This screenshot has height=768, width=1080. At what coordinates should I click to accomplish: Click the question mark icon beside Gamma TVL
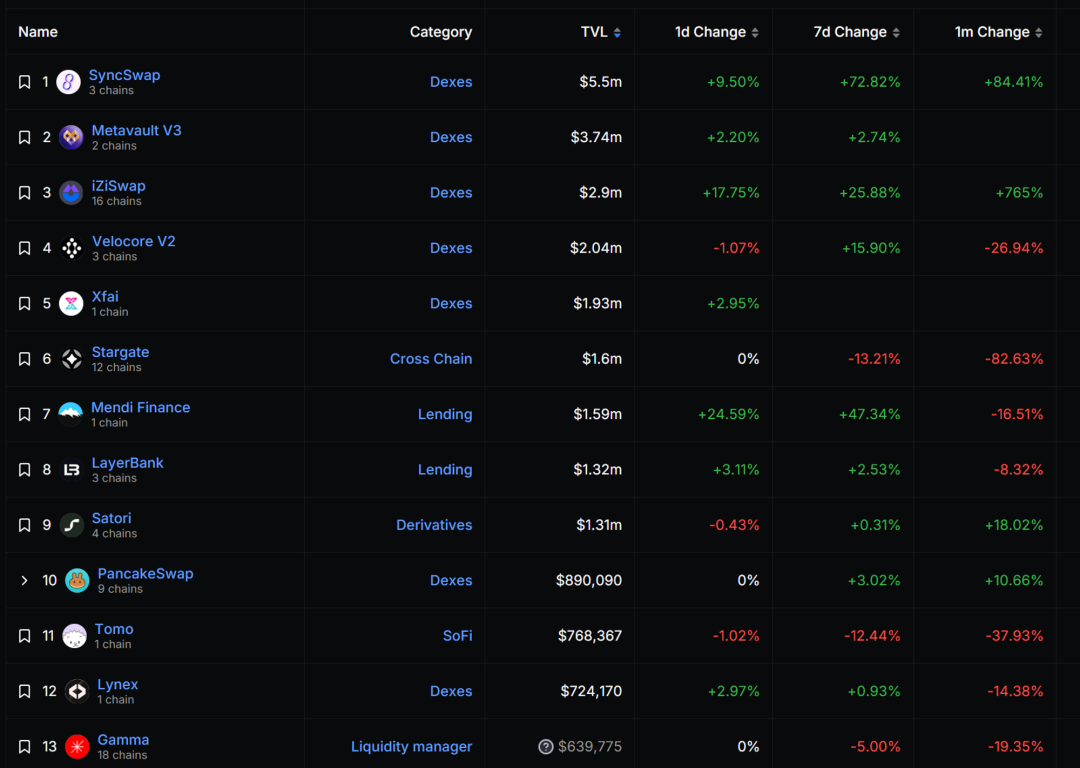[x=546, y=747]
